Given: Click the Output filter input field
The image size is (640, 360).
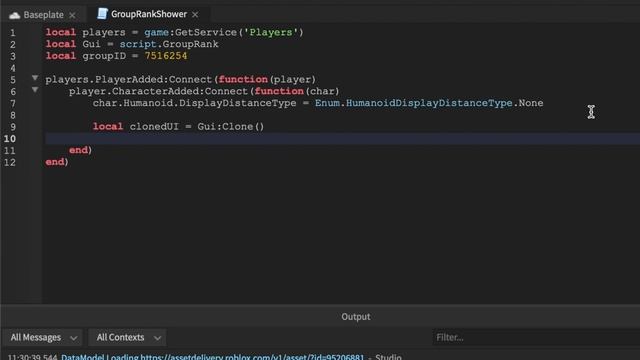Looking at the screenshot, I should 536,338.
